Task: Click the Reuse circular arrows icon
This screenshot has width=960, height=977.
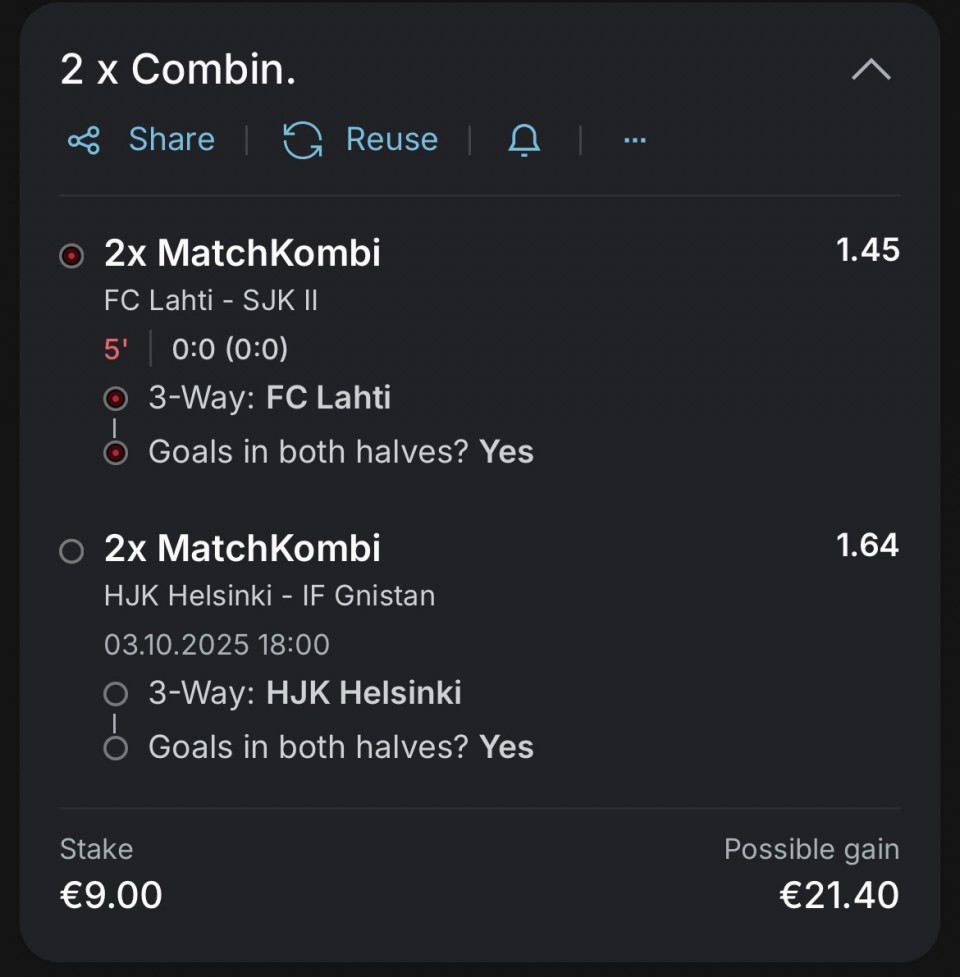Action: pos(302,140)
